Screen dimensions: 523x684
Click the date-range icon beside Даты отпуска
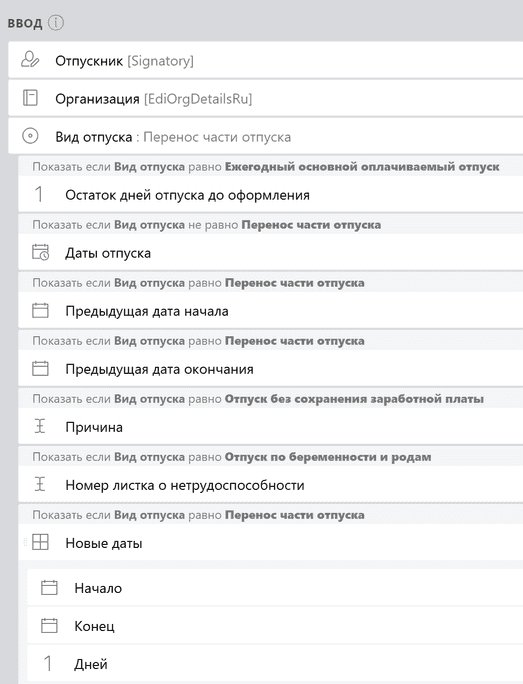pos(41,253)
